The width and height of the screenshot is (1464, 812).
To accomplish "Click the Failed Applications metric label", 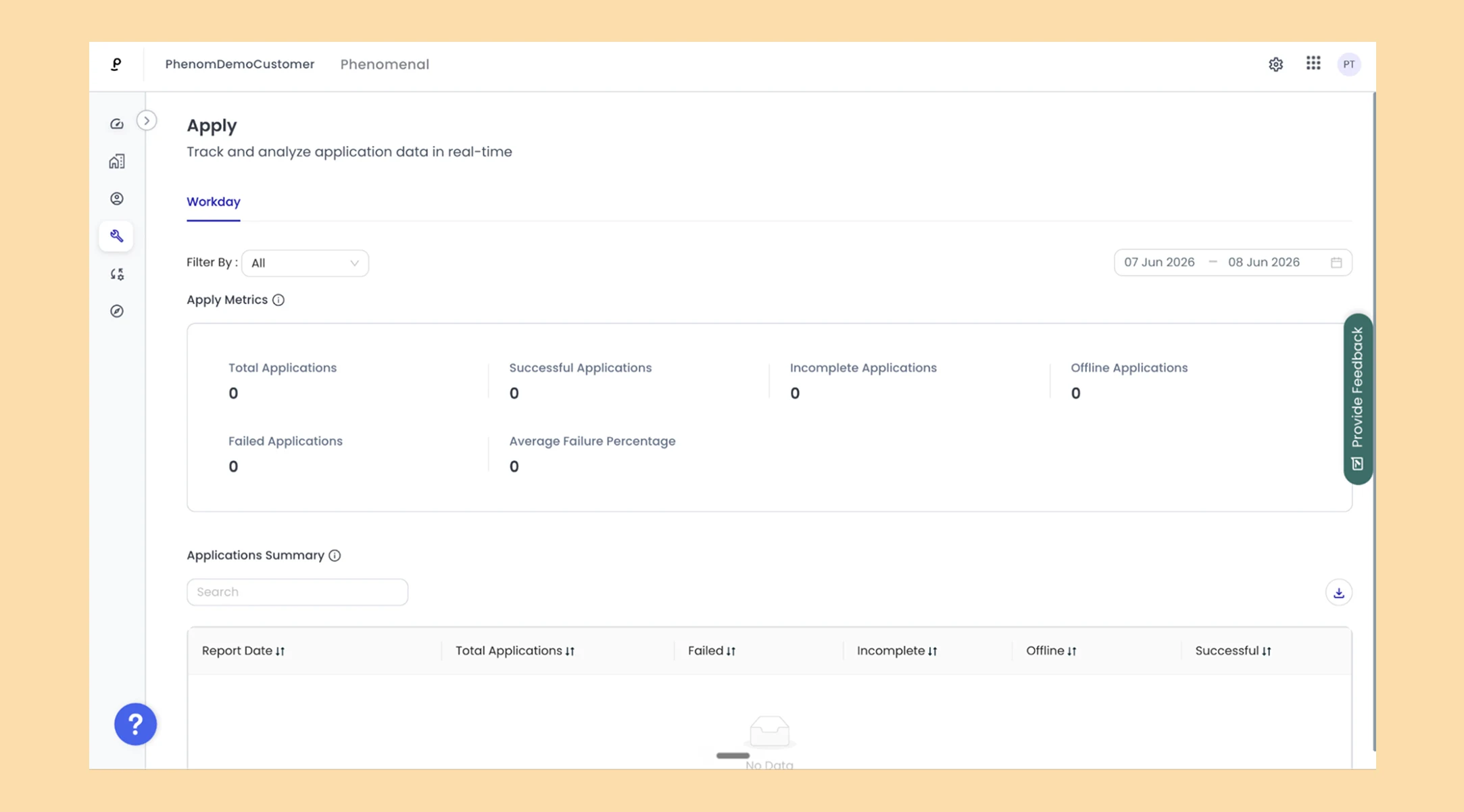I will tap(285, 441).
